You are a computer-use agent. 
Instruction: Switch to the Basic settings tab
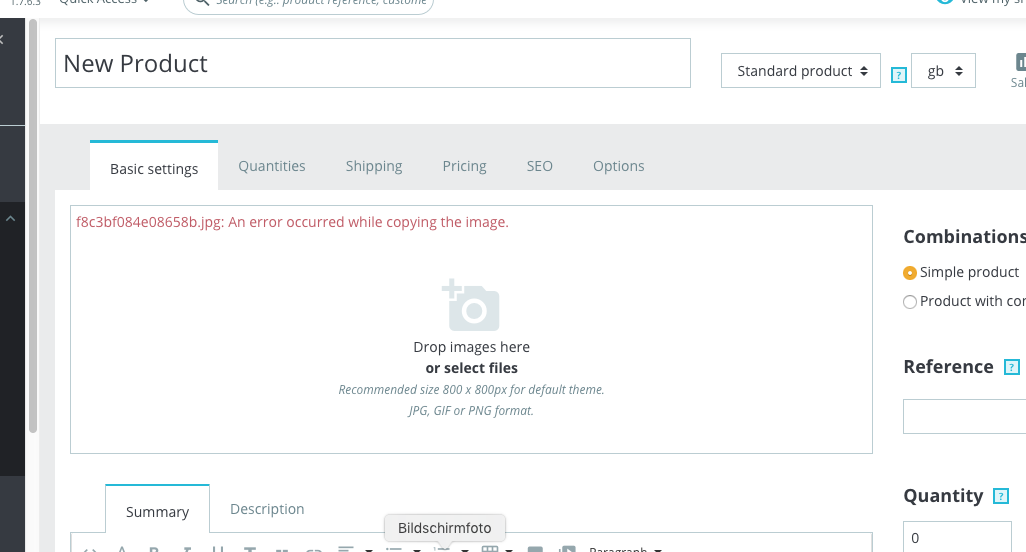[x=154, y=168]
